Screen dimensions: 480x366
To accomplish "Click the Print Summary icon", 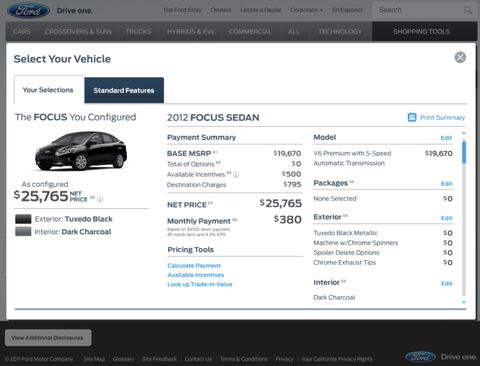I will 412,117.
